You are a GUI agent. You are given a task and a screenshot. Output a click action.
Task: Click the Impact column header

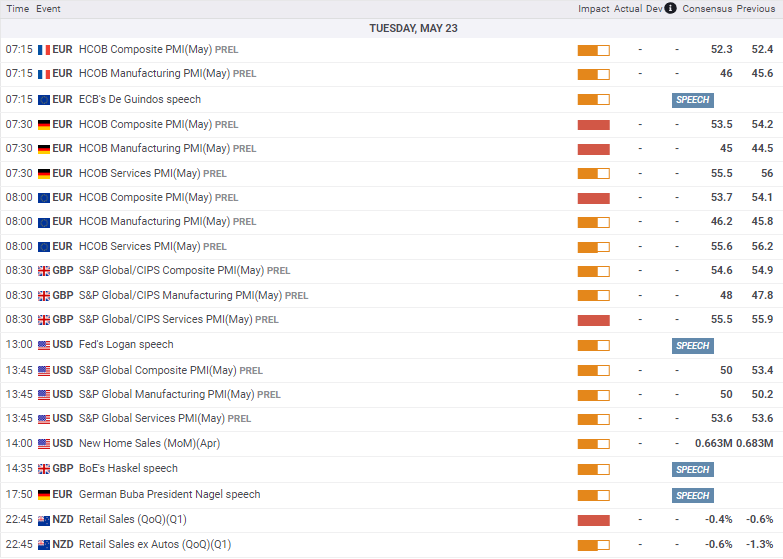pos(593,8)
